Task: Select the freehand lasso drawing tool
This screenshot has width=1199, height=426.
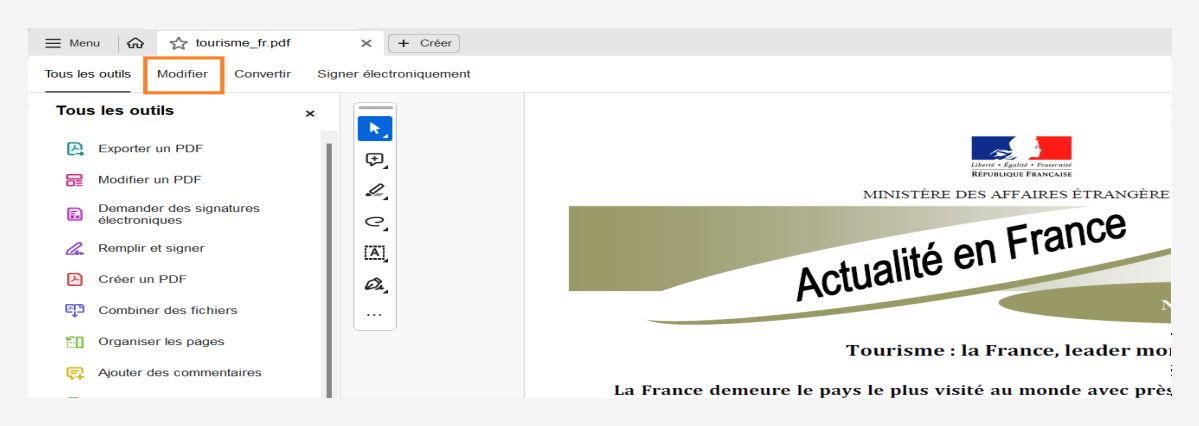Action: pos(375,222)
